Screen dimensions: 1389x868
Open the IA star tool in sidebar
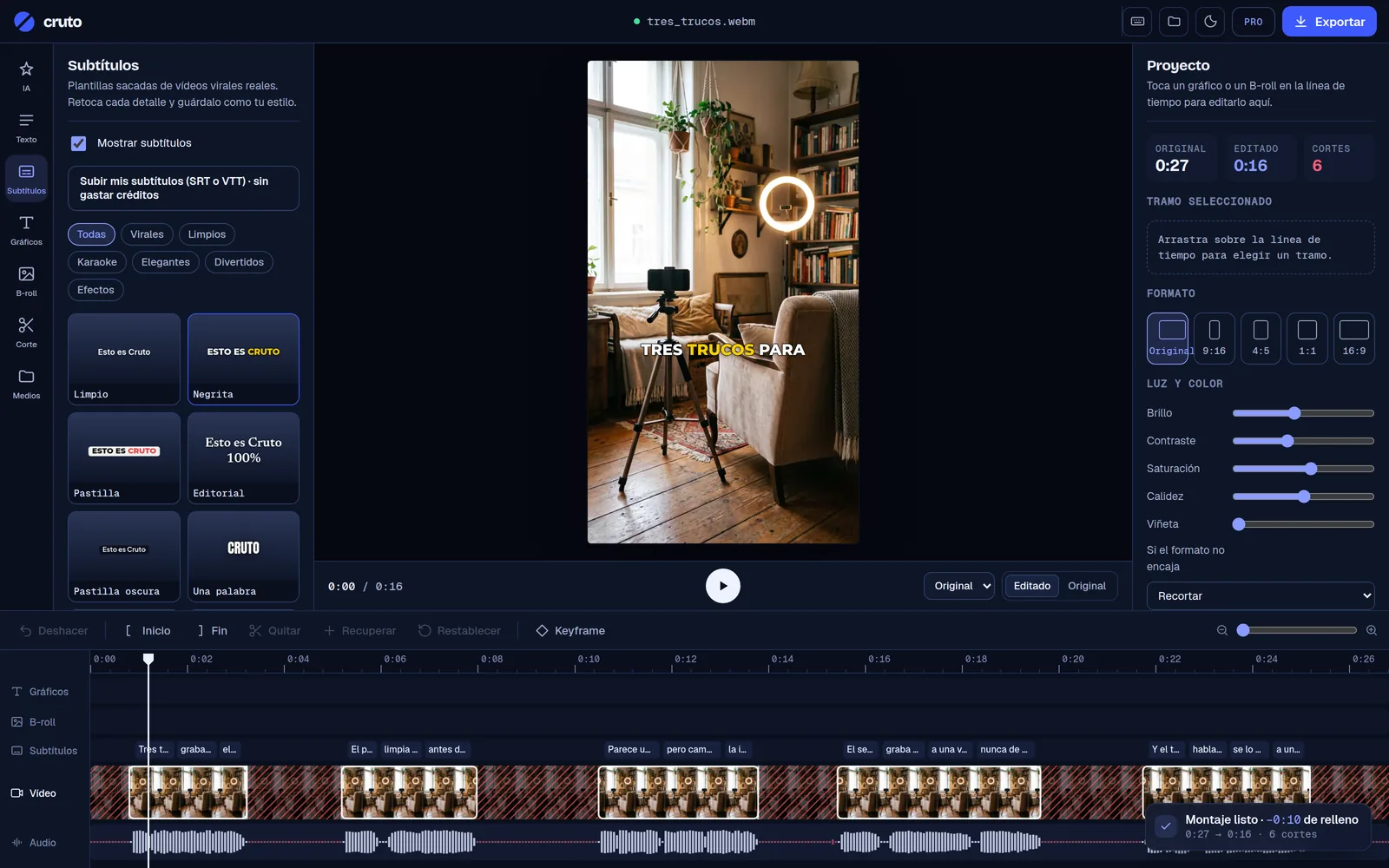tap(26, 76)
